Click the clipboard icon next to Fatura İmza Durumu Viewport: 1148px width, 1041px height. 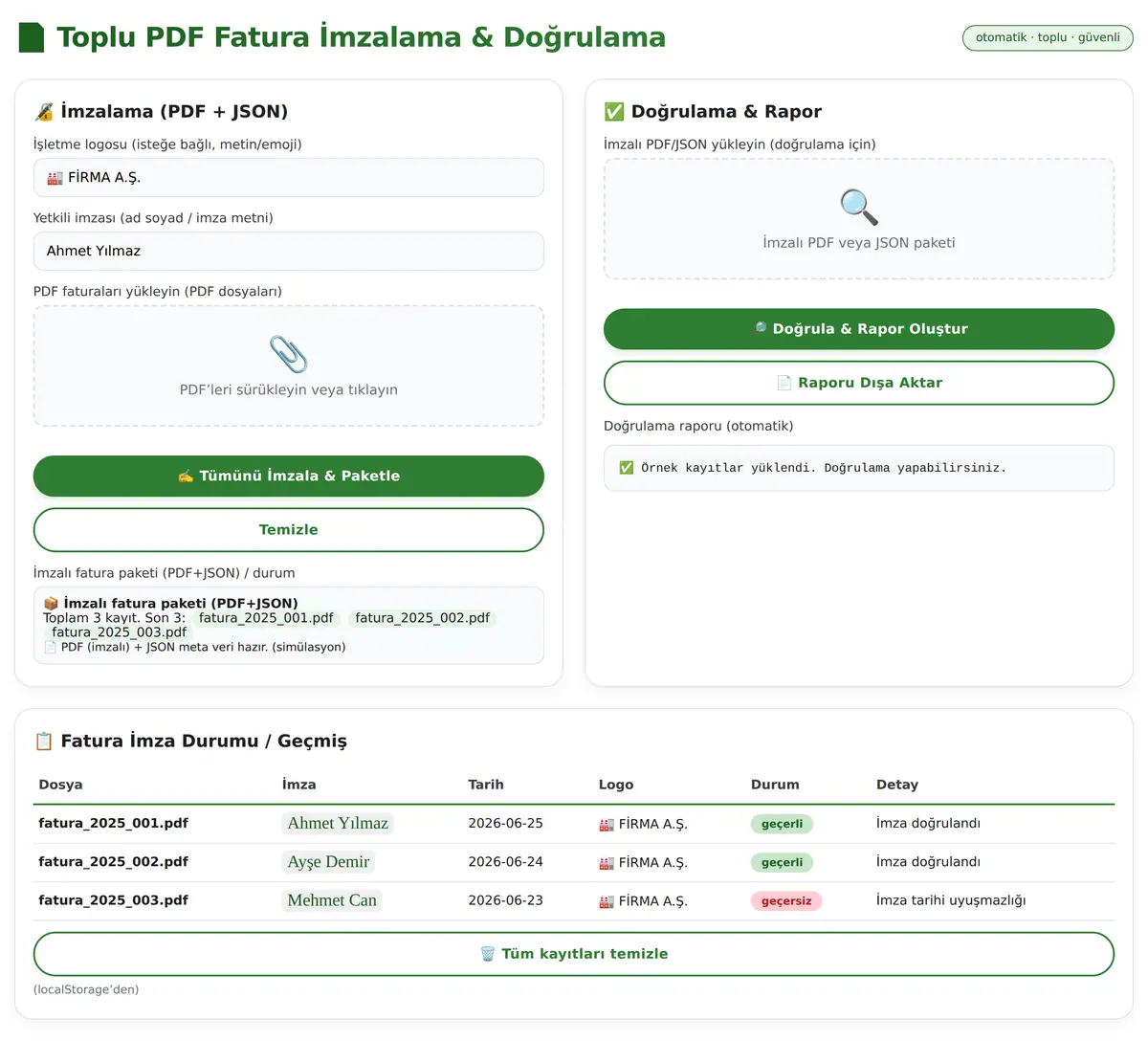(x=43, y=742)
